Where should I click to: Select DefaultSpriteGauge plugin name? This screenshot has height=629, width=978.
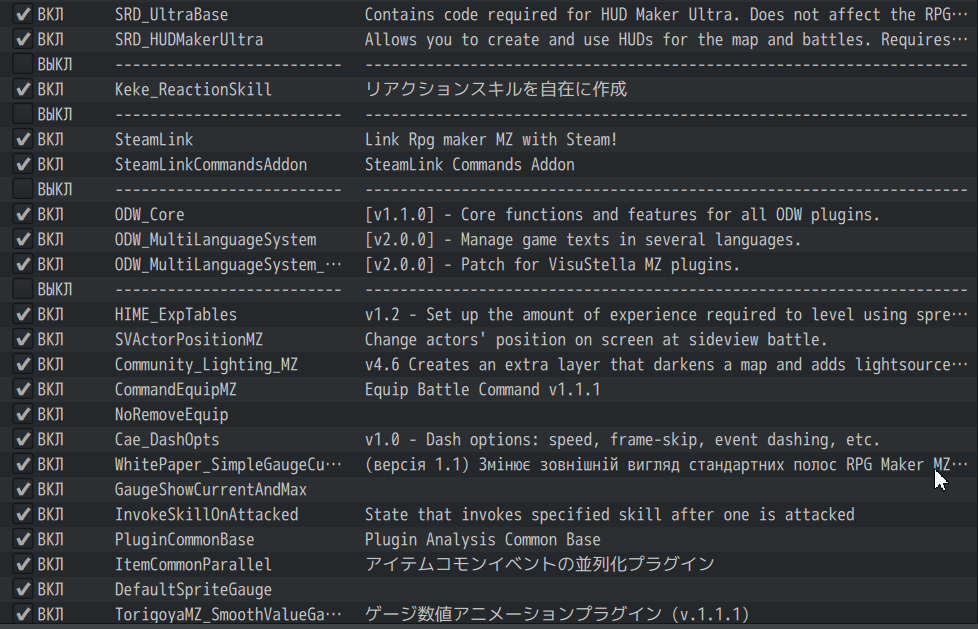pos(193,589)
